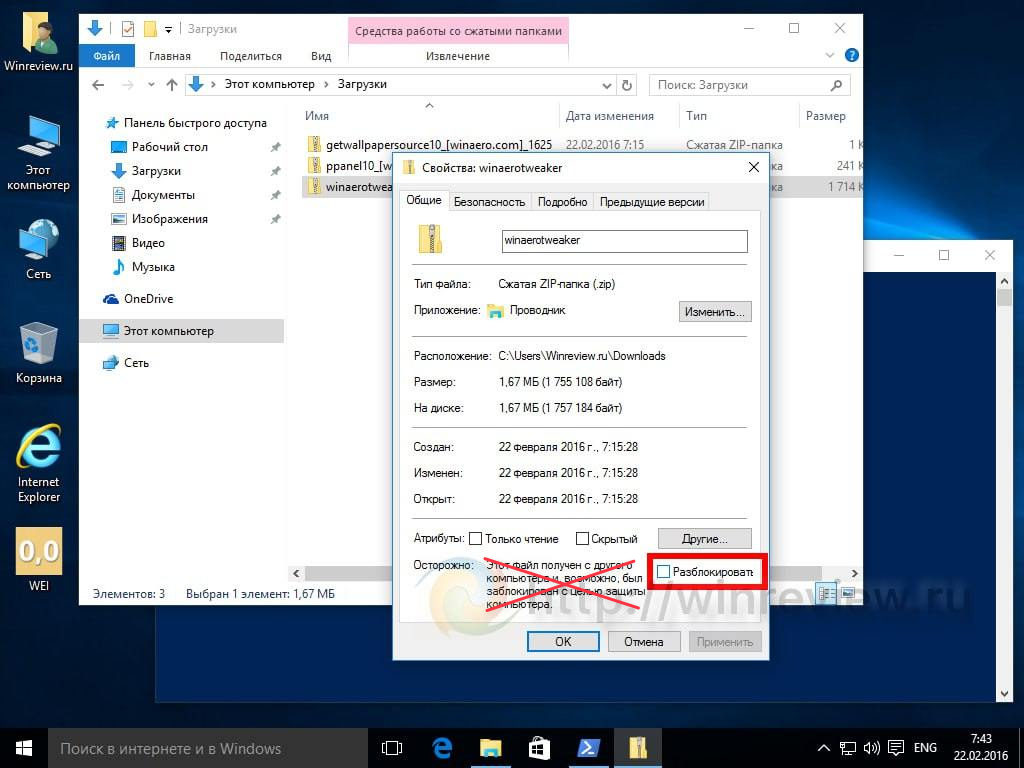This screenshot has width=1024, height=768.
Task: Open the Поделиться ribbon tab
Action: coord(251,56)
